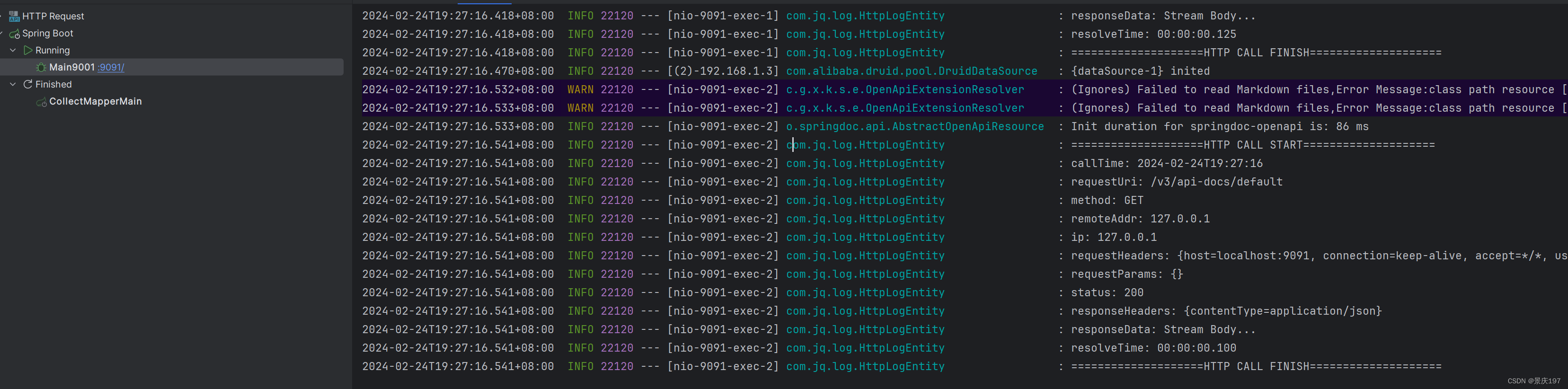Click logger name com.alibaba.druid.pool.DruidDataSource
This screenshot has height=389, width=1568.
pyautogui.click(x=911, y=71)
